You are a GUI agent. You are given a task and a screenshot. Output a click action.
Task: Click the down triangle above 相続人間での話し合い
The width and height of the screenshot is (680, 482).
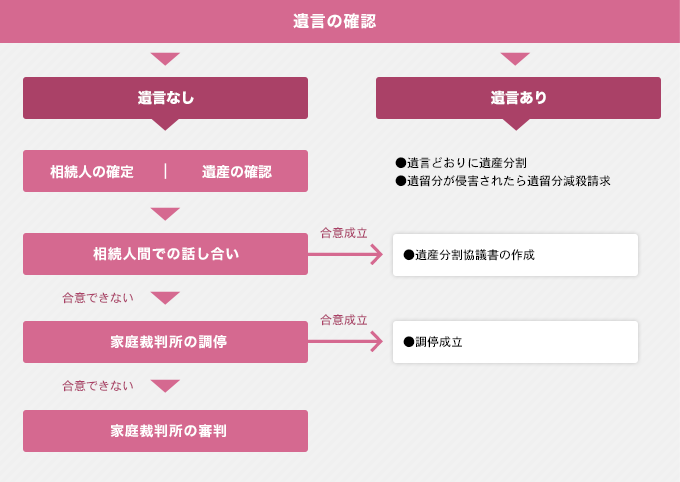pyautogui.click(x=165, y=213)
